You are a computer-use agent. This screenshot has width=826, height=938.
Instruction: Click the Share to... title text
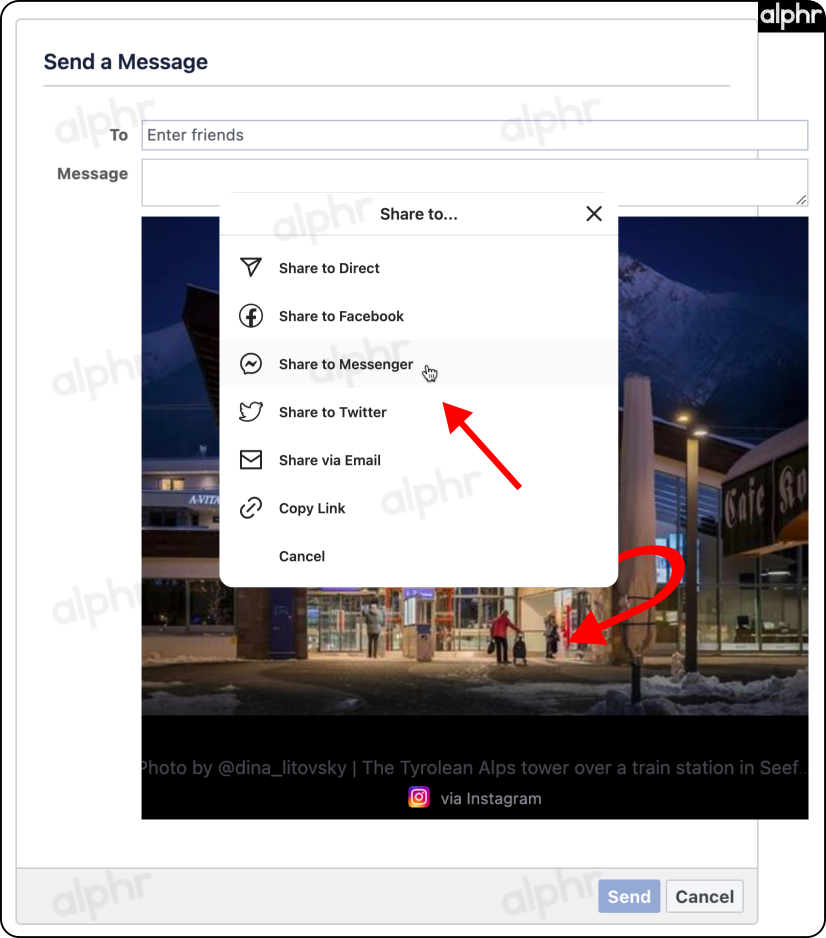419,214
